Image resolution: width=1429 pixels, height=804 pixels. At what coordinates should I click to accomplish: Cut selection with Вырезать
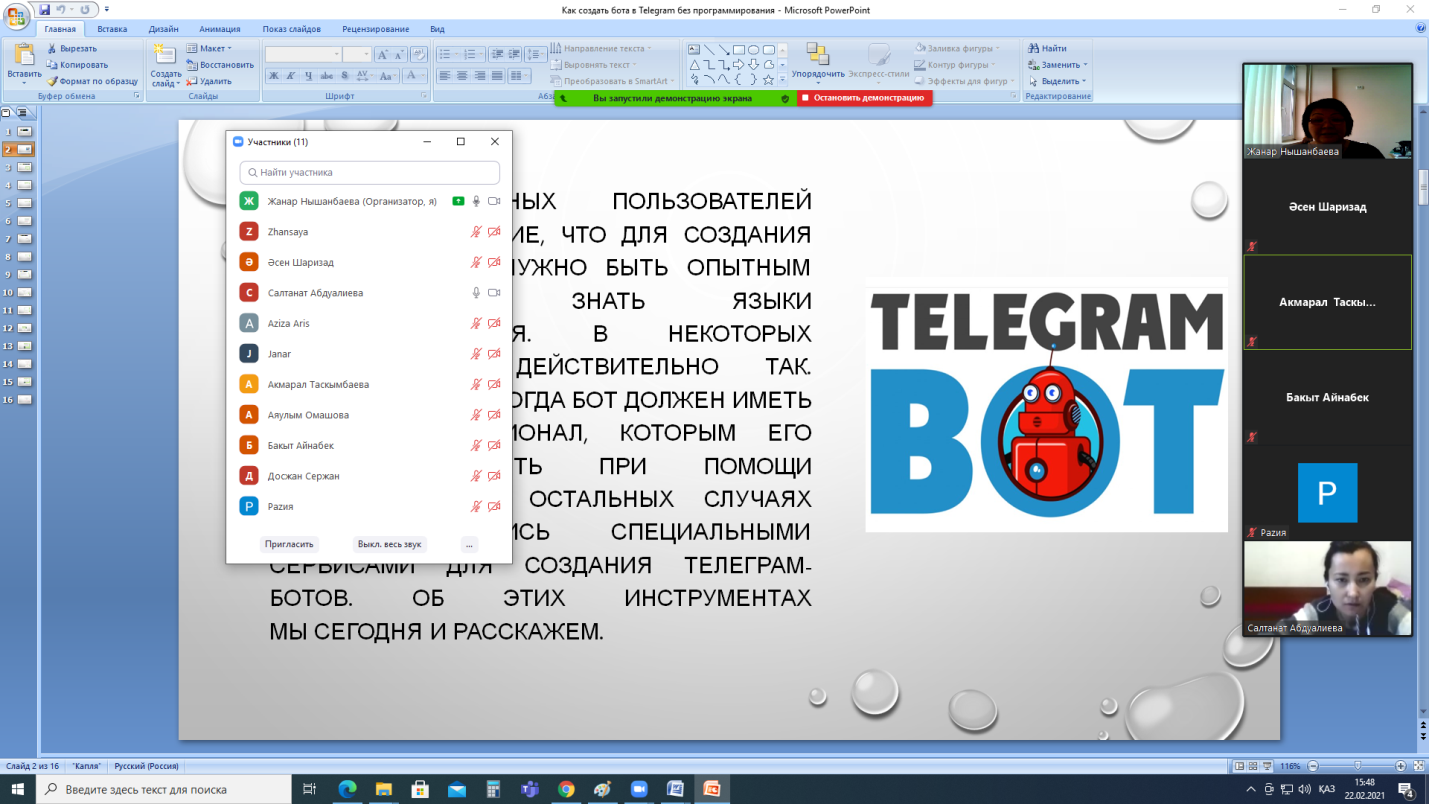pyautogui.click(x=72, y=48)
